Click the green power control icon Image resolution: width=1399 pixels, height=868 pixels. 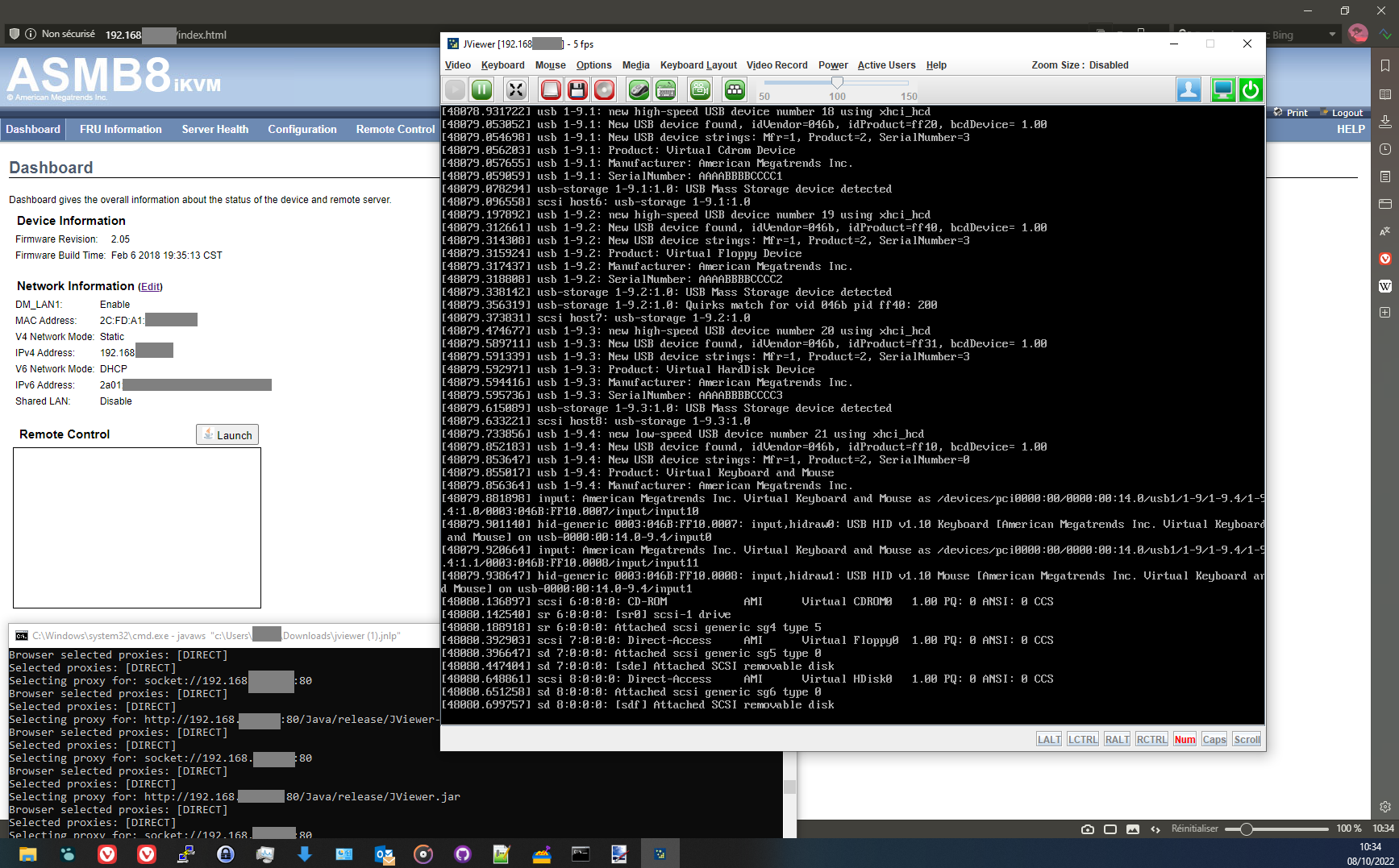[1251, 89]
